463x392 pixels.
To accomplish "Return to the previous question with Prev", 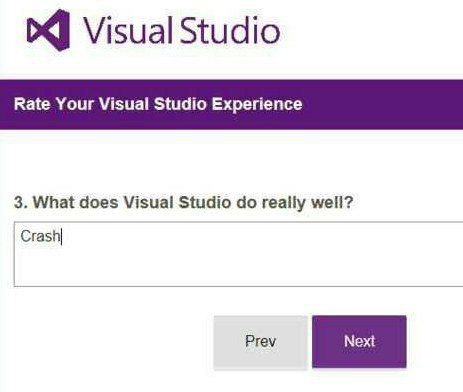I will click(260, 342).
